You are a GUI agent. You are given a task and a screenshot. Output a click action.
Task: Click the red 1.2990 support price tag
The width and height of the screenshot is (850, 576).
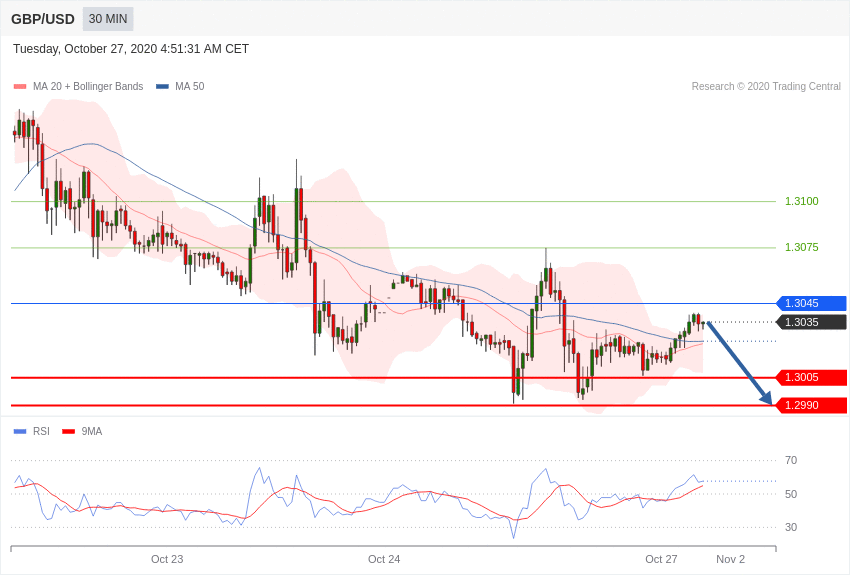(812, 405)
